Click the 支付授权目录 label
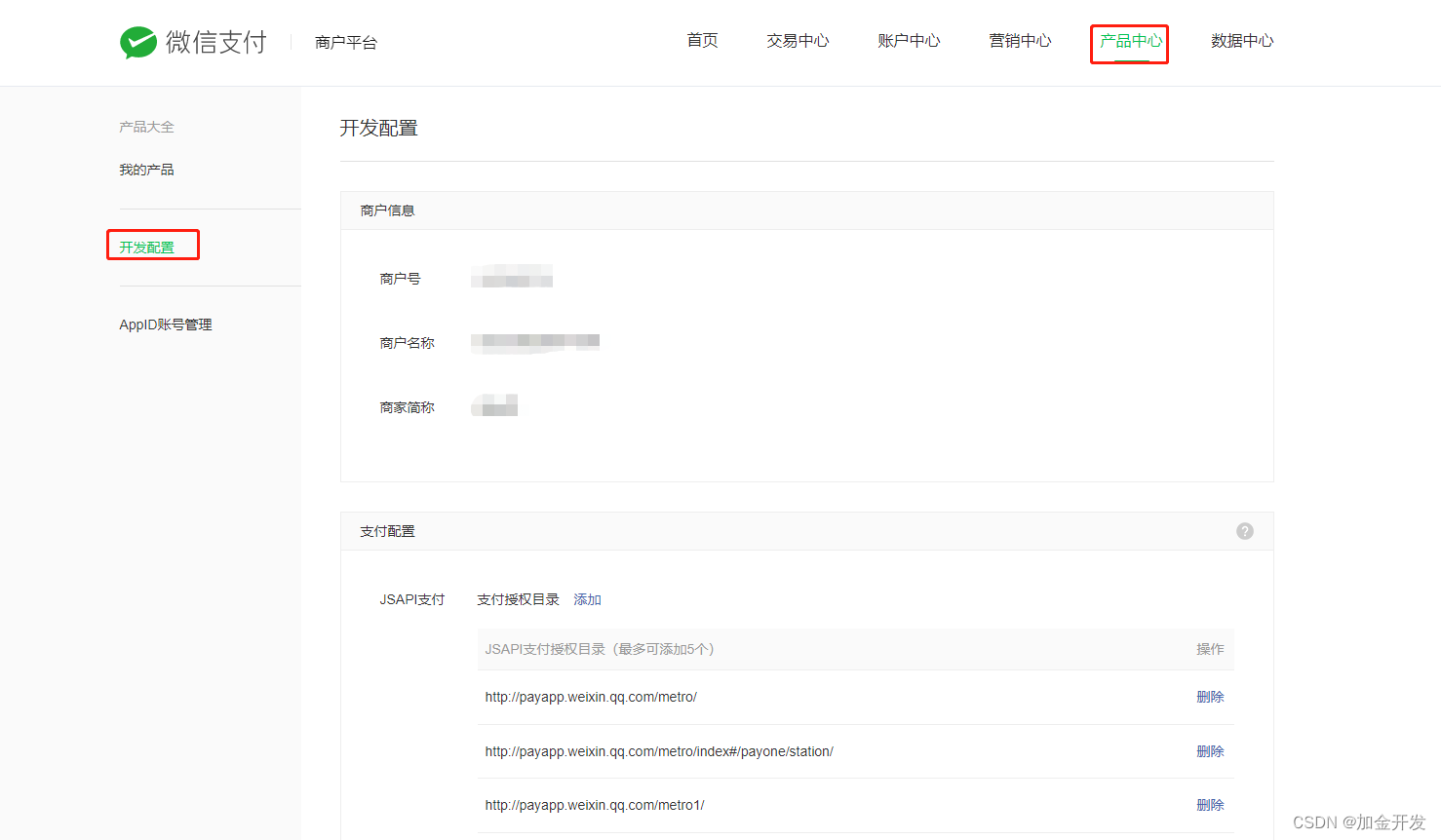The image size is (1441, 840). pyautogui.click(x=518, y=599)
